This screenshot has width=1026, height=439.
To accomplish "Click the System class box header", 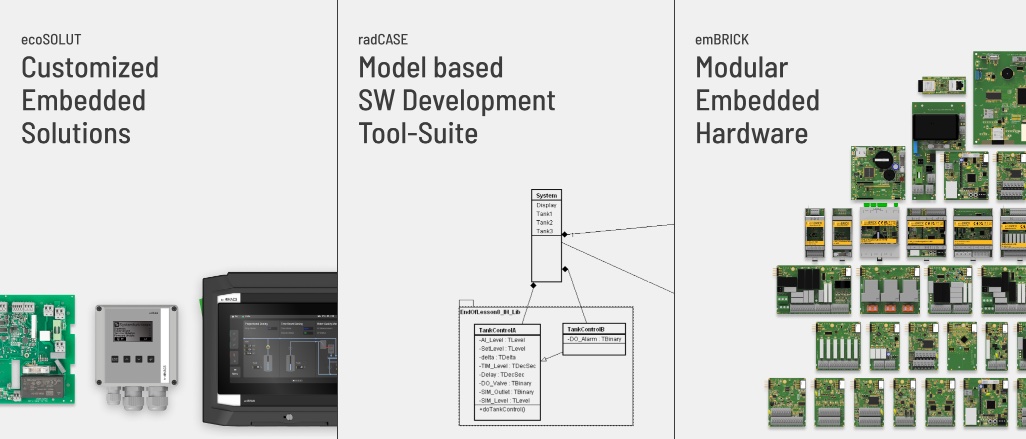I will tap(546, 196).
